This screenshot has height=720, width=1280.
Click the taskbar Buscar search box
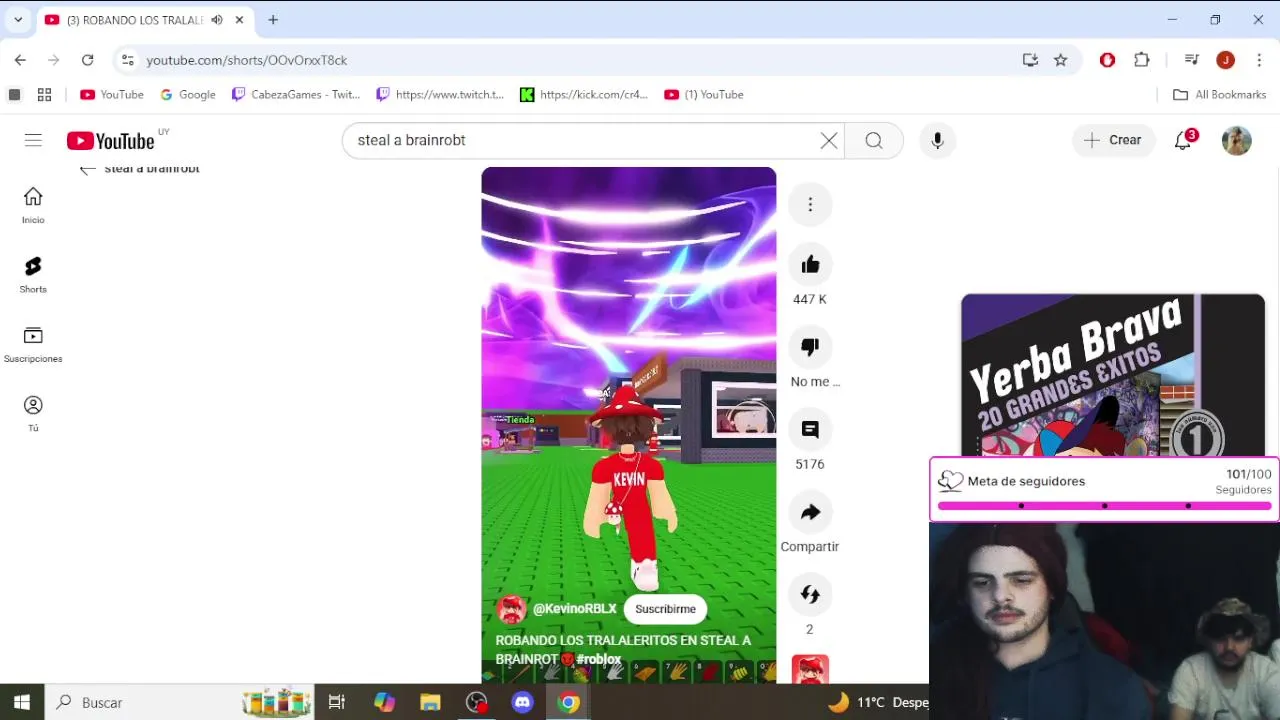(180, 702)
